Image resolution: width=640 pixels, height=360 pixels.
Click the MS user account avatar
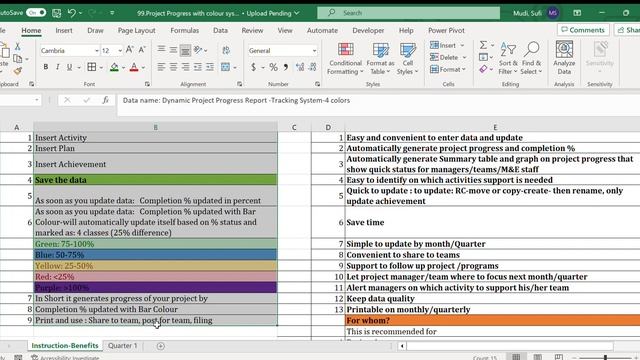click(x=553, y=13)
